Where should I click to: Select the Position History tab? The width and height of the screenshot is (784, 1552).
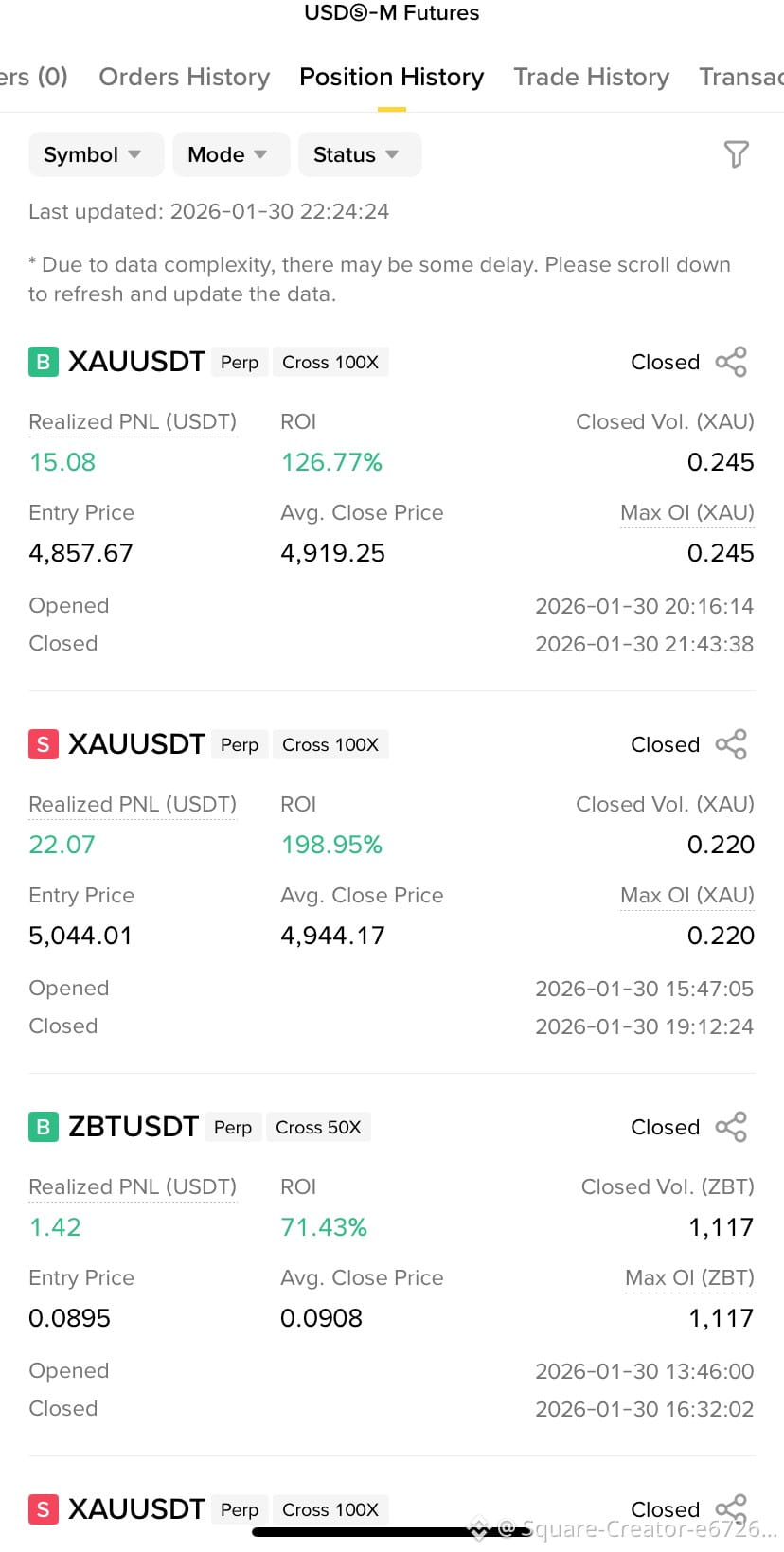391,77
